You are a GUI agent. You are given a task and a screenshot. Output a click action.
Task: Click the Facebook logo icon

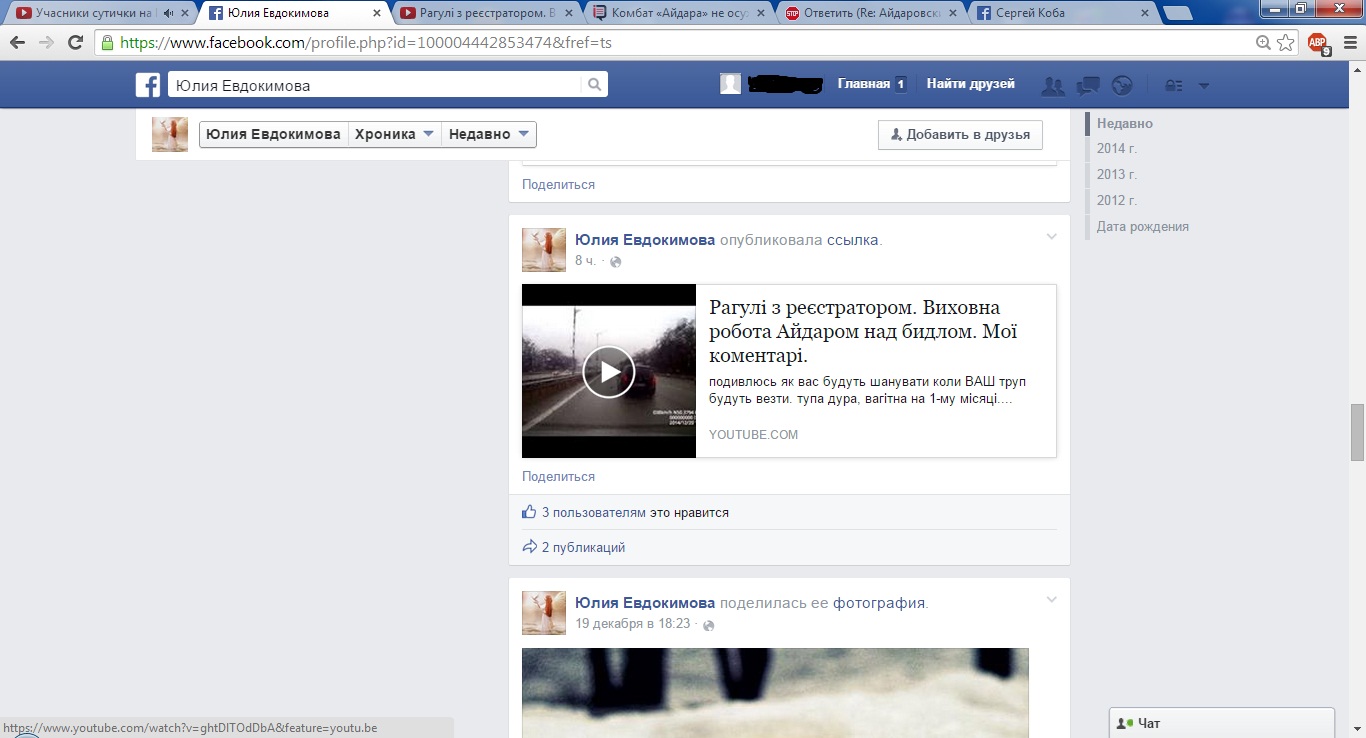(x=148, y=85)
